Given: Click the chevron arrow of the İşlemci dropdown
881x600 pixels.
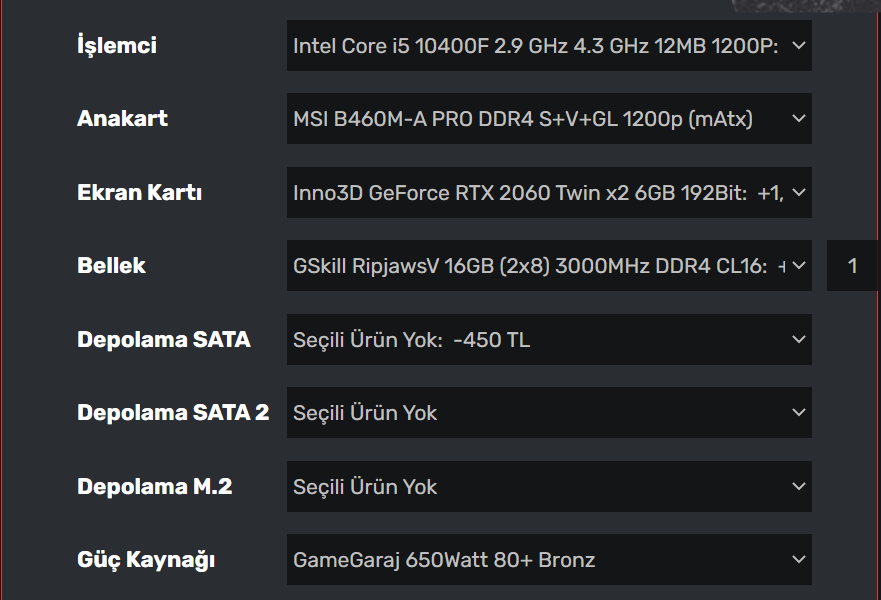Looking at the screenshot, I should 798,45.
